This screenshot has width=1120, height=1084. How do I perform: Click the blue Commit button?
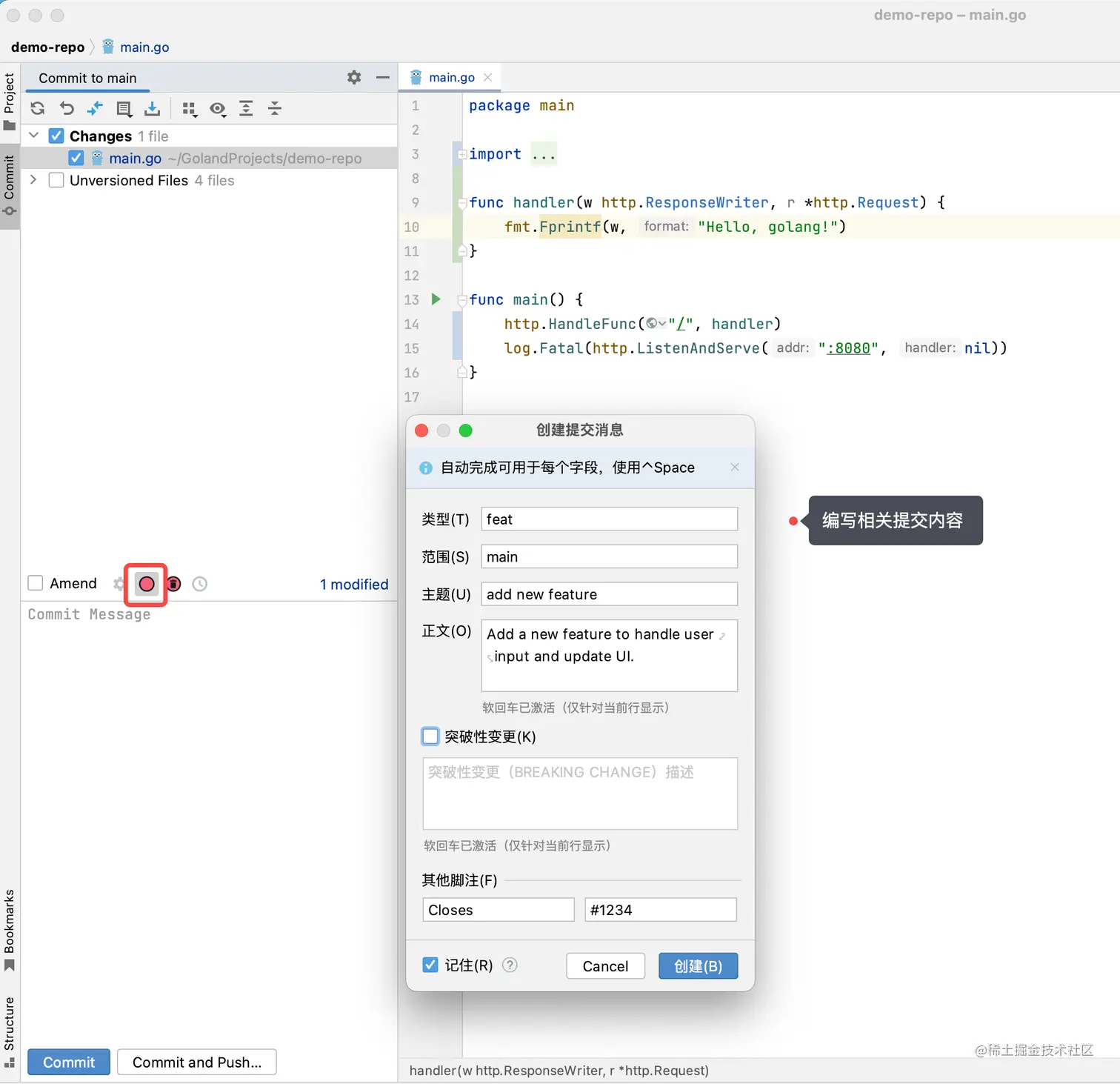pyautogui.click(x=69, y=1062)
